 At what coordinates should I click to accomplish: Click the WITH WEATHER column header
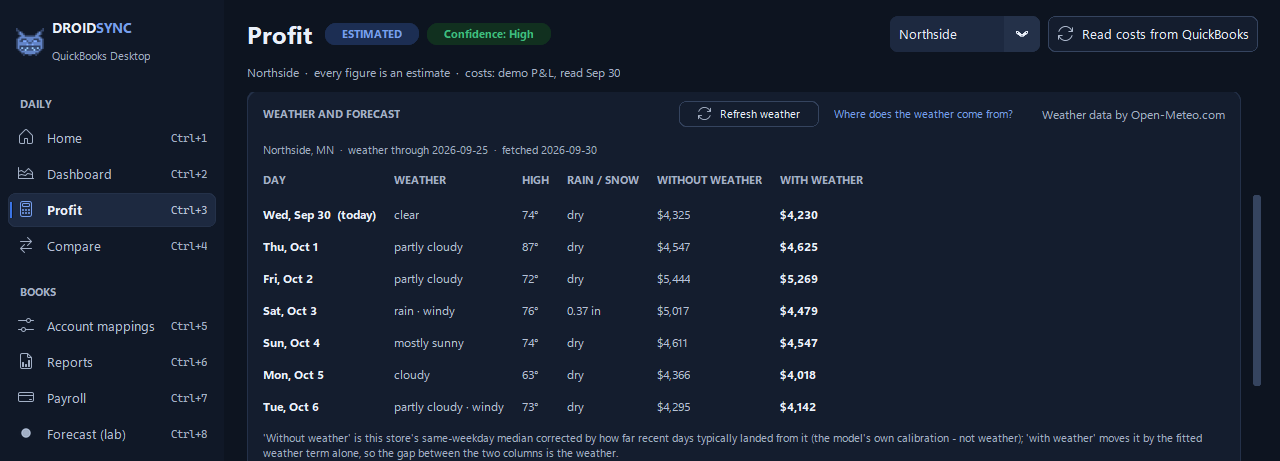821,180
